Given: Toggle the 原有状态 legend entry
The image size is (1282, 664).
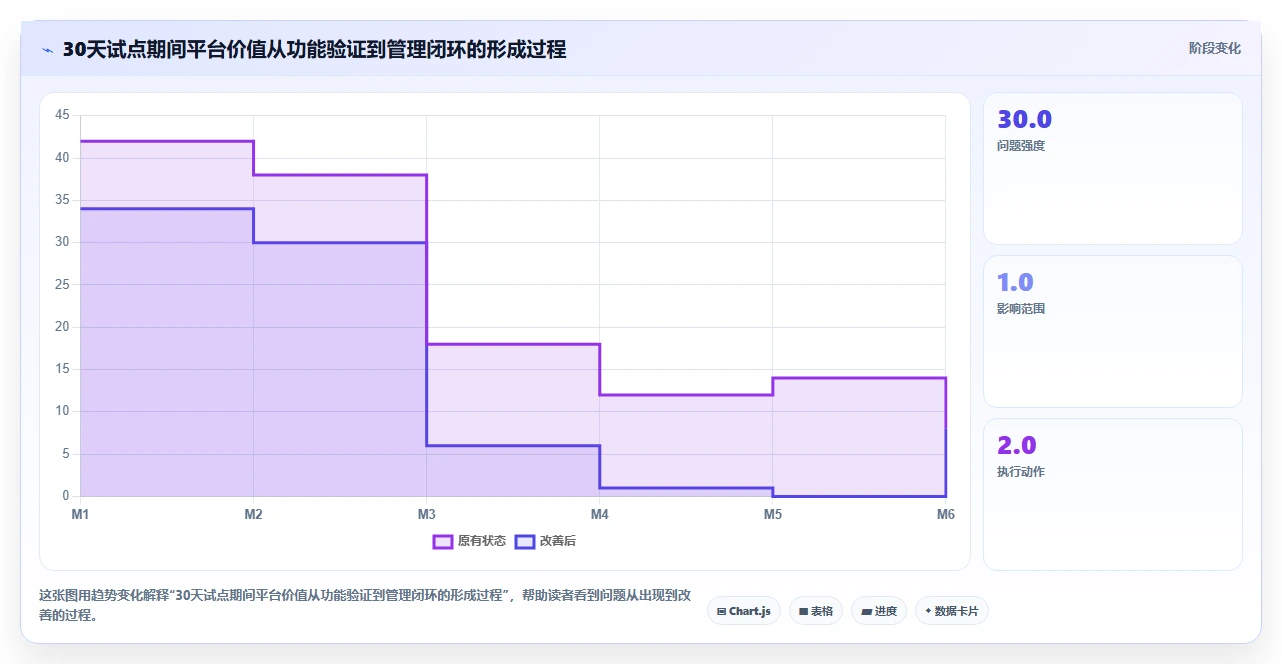Looking at the screenshot, I should coord(469,541).
